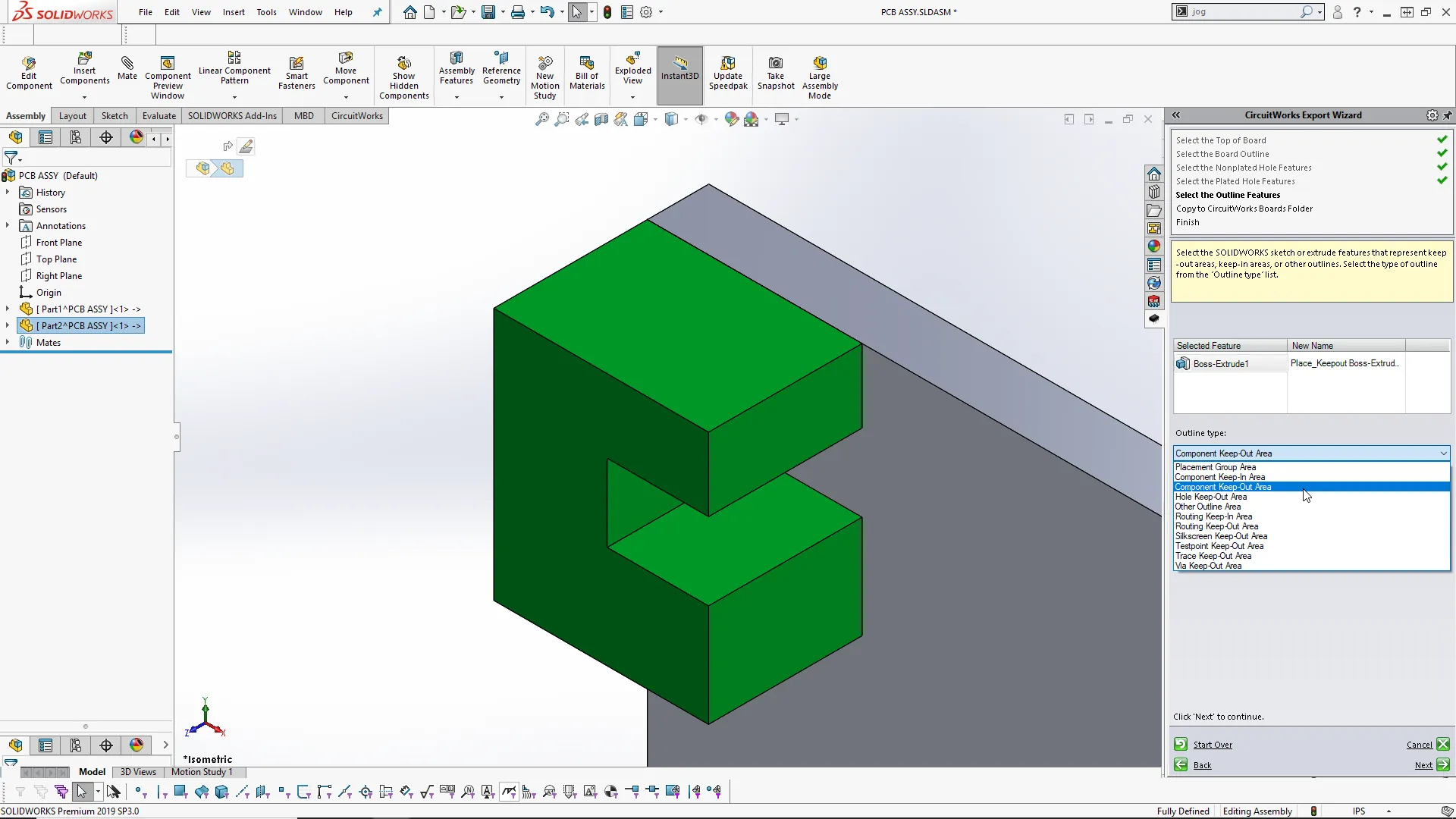This screenshot has width=1456, height=819.
Task: Click the Save icon in the top toolbar
Action: 488,12
